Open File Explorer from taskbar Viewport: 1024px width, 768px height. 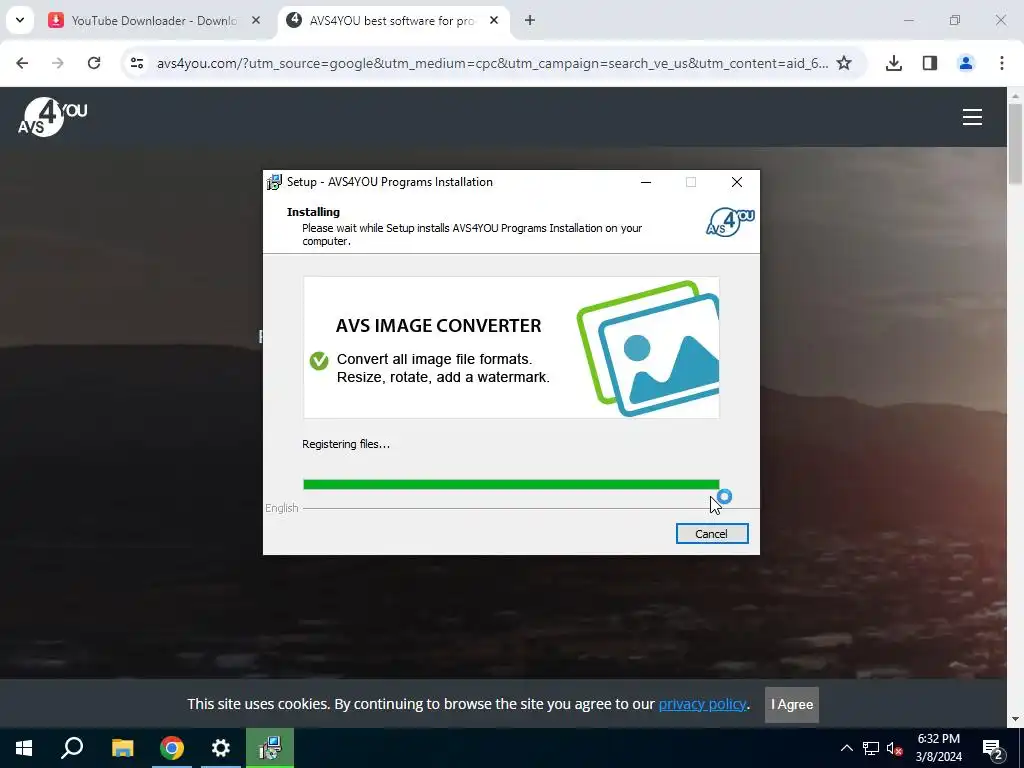coord(122,748)
